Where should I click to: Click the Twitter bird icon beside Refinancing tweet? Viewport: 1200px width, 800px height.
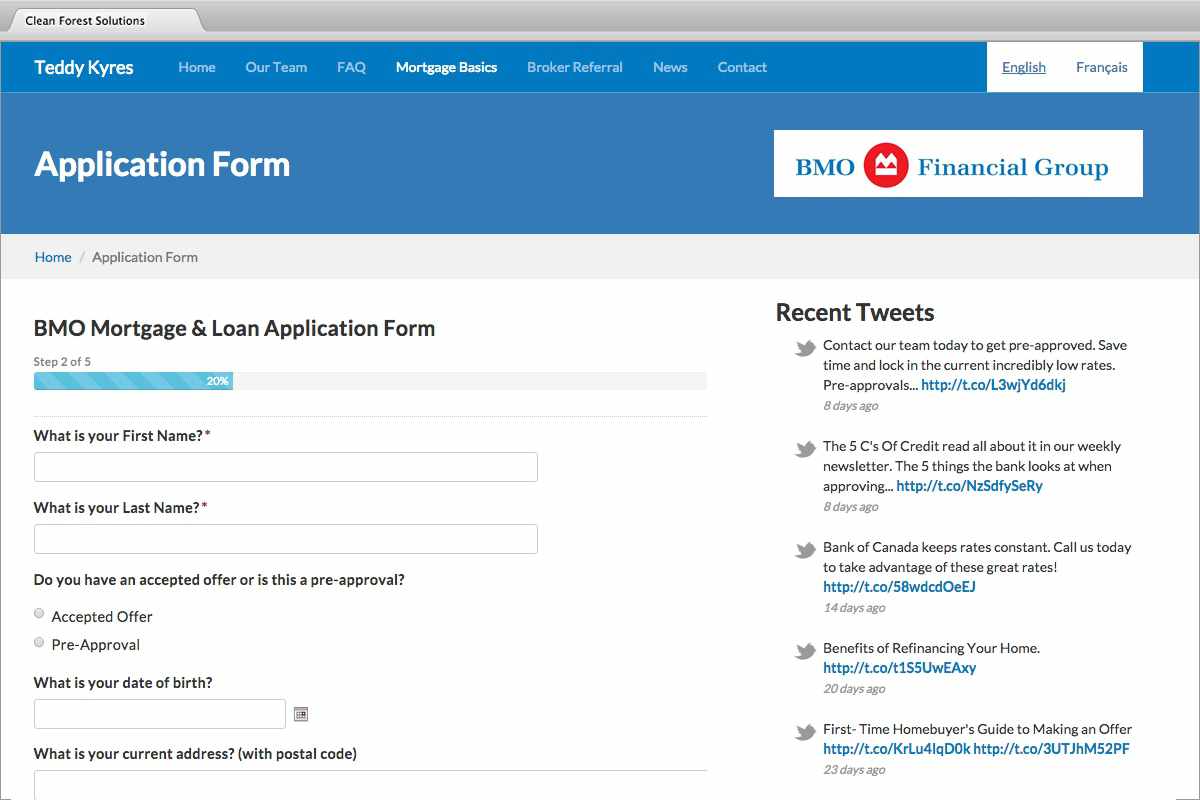click(x=805, y=652)
